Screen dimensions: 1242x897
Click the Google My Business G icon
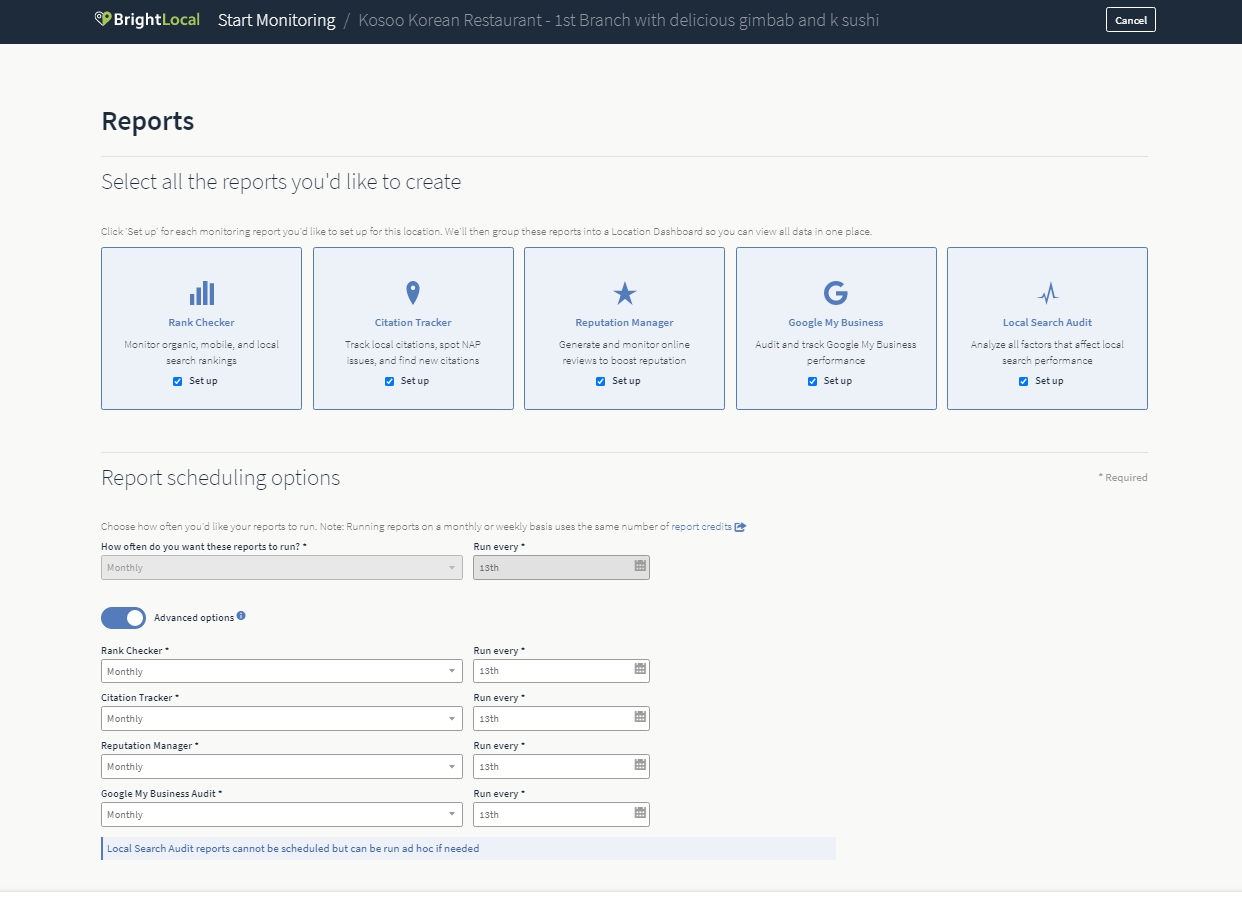pyautogui.click(x=835, y=293)
